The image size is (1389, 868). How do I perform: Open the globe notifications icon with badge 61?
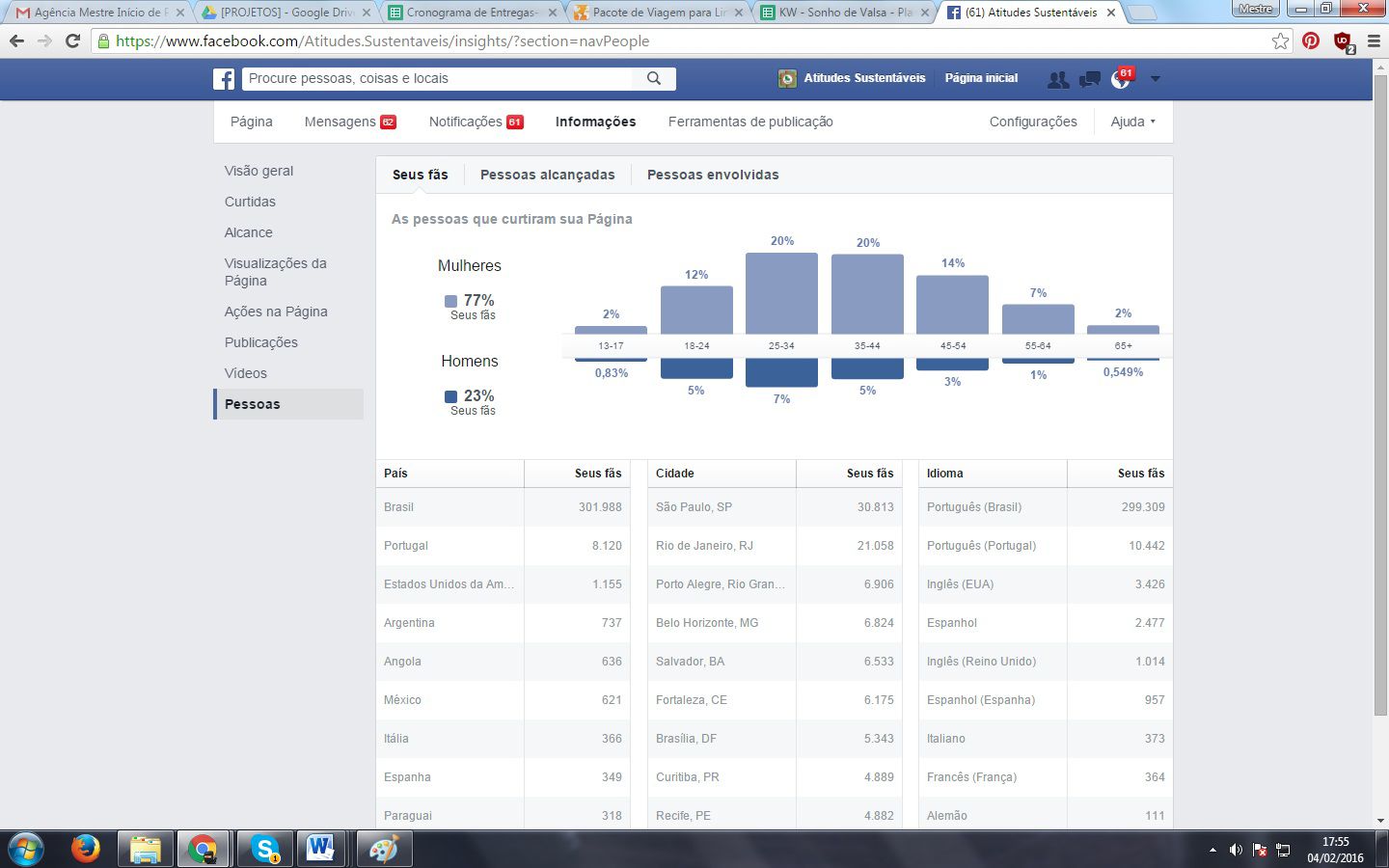pos(1122,78)
